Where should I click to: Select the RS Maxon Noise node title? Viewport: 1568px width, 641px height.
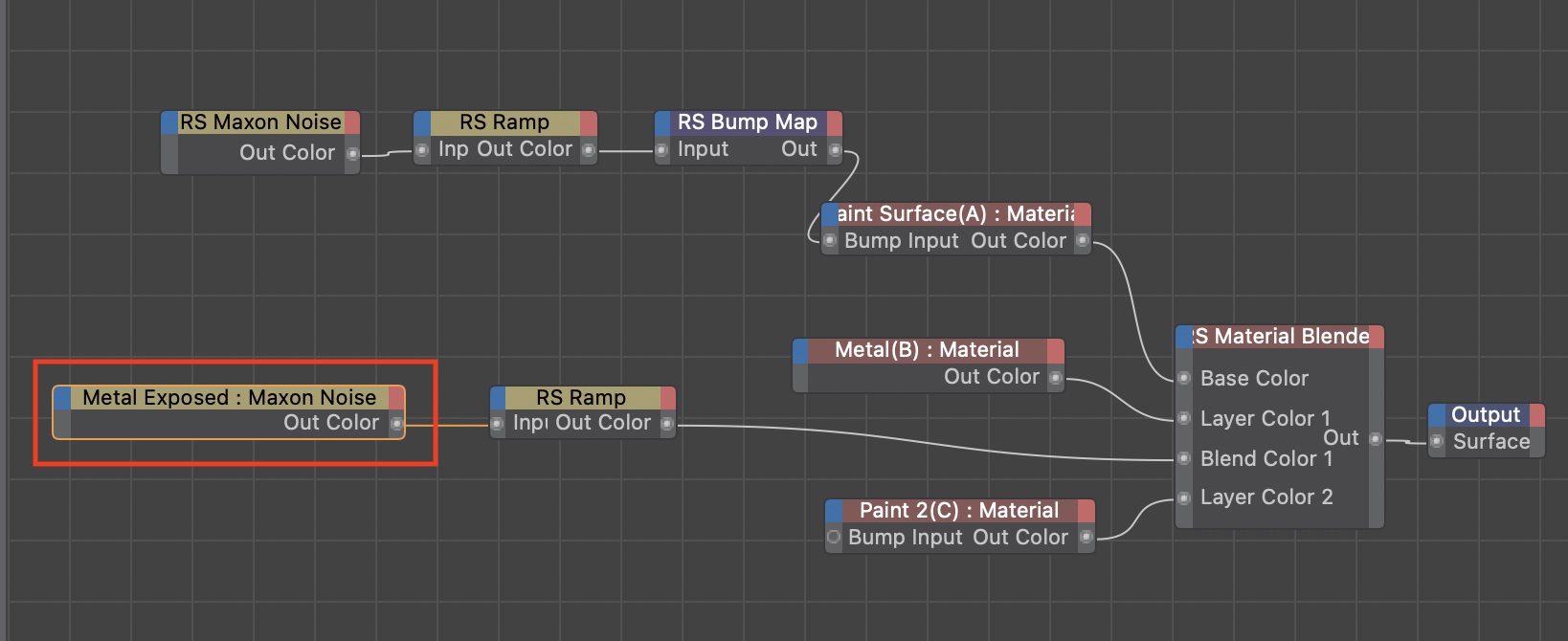[260, 122]
